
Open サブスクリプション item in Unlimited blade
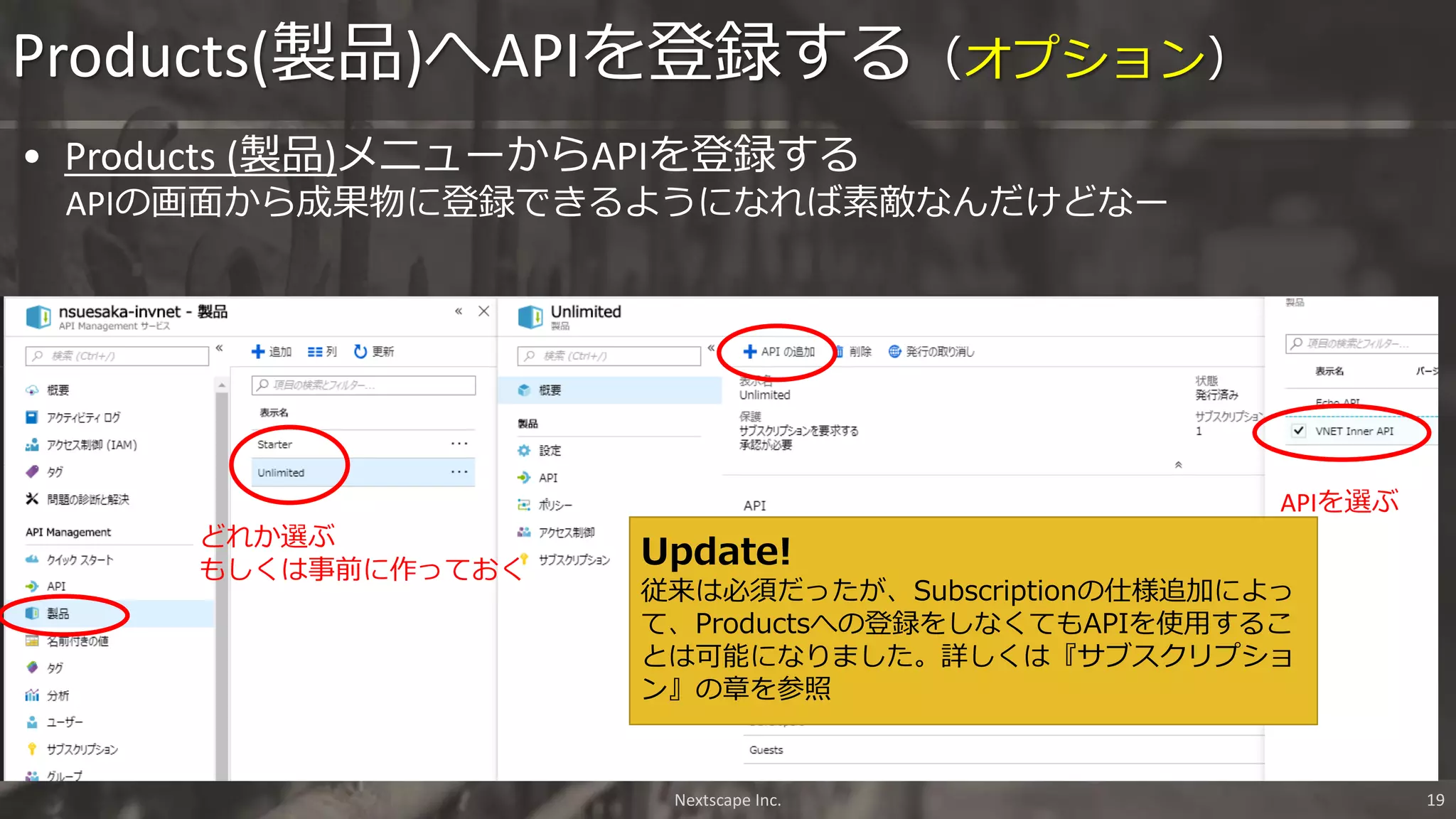(564, 560)
